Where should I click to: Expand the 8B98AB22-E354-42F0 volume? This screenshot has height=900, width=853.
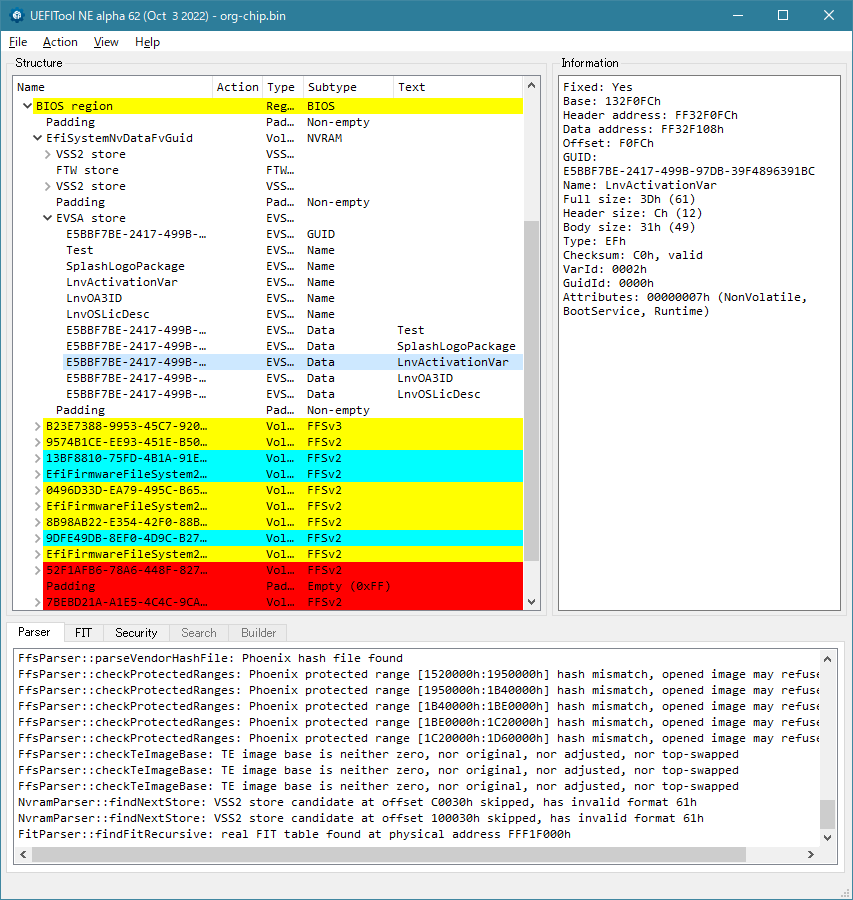point(37,522)
